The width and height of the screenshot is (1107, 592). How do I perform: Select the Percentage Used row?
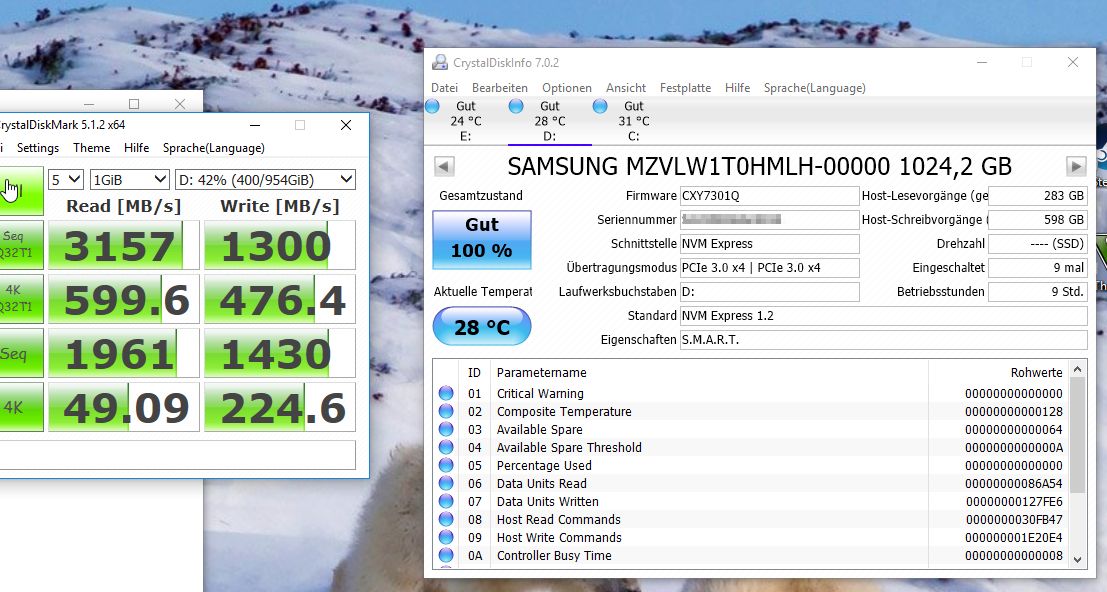(x=751, y=466)
